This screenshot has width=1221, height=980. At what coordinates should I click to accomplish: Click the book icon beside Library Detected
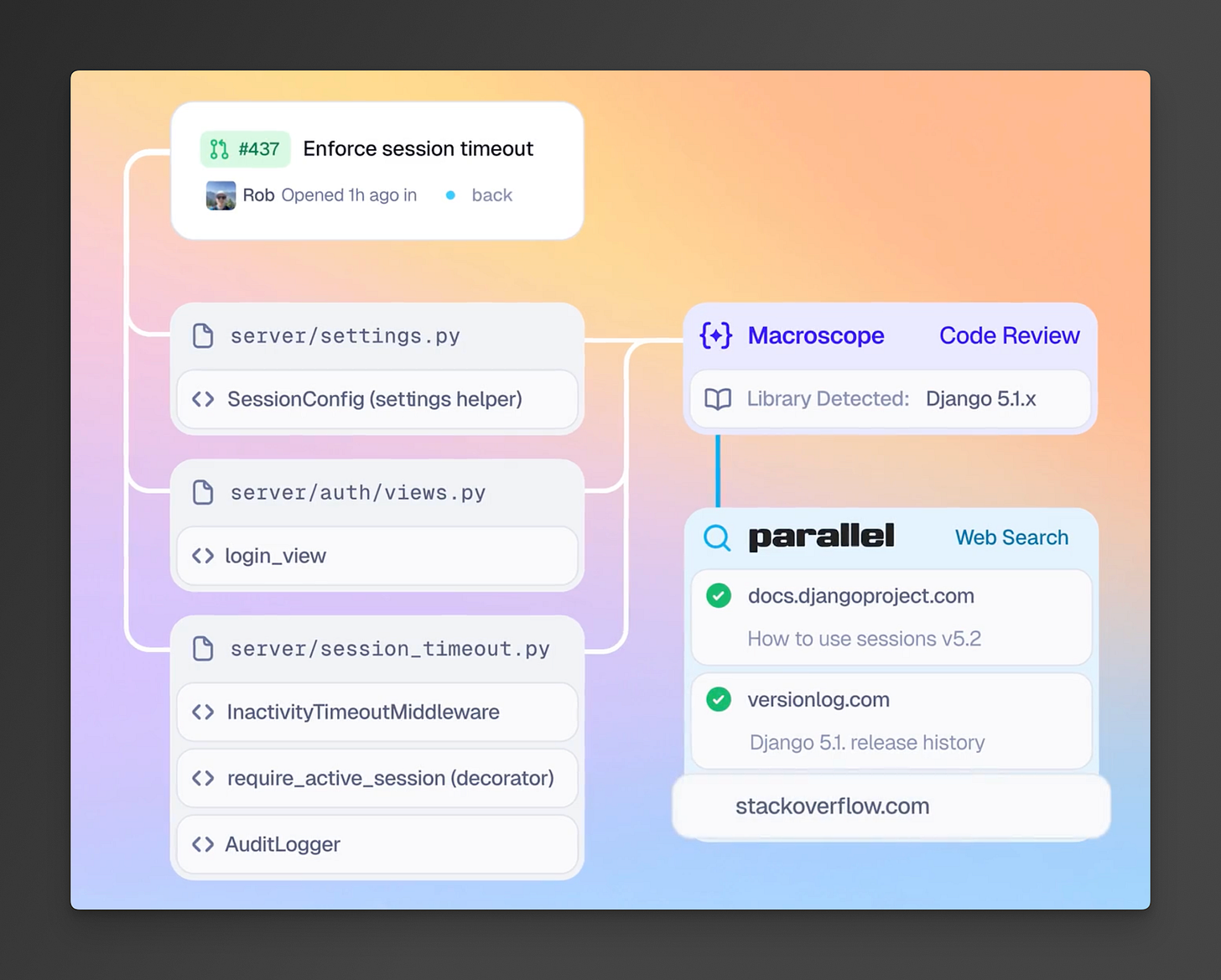[x=718, y=399]
